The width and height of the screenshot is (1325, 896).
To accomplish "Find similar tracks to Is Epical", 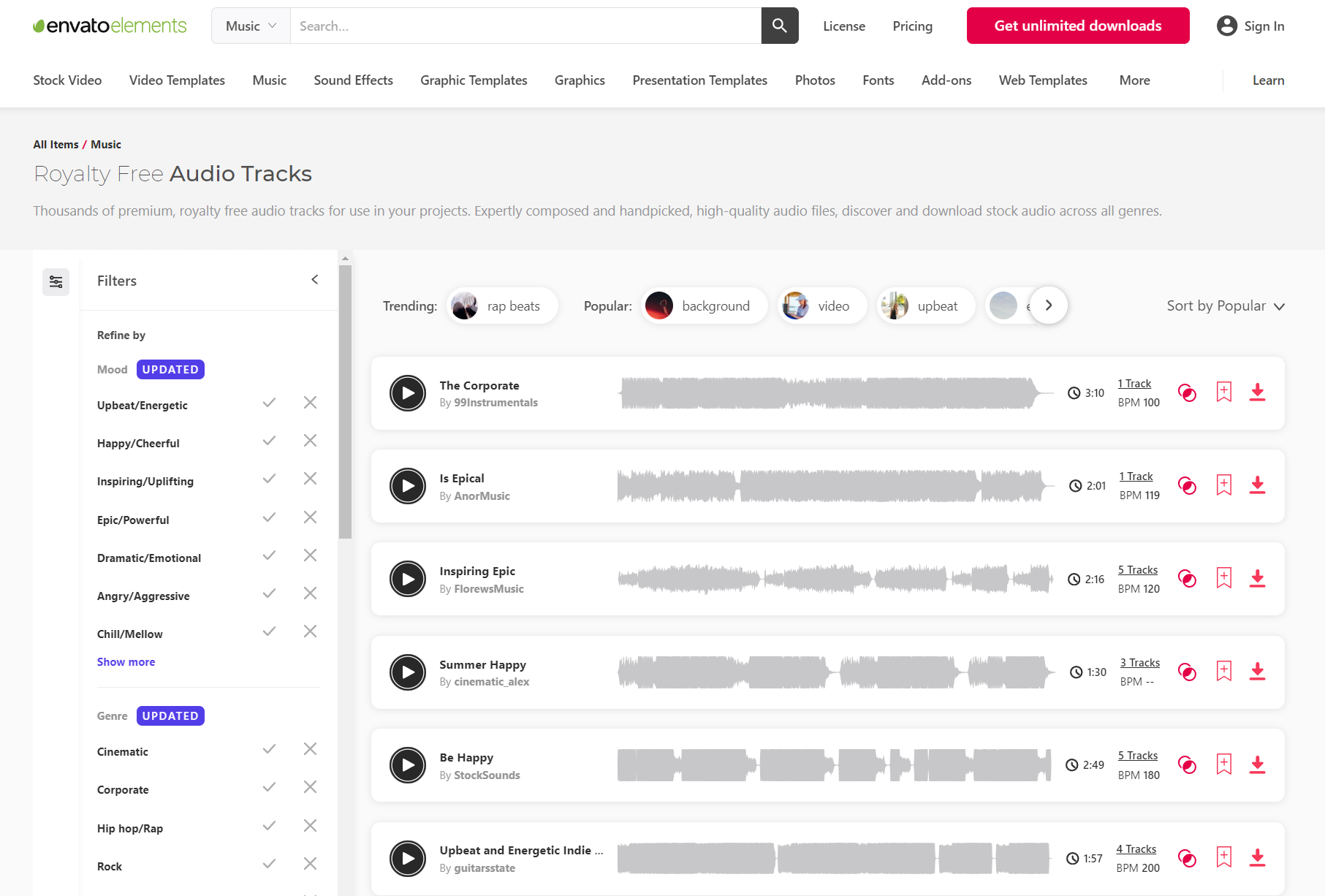I will (x=1188, y=486).
